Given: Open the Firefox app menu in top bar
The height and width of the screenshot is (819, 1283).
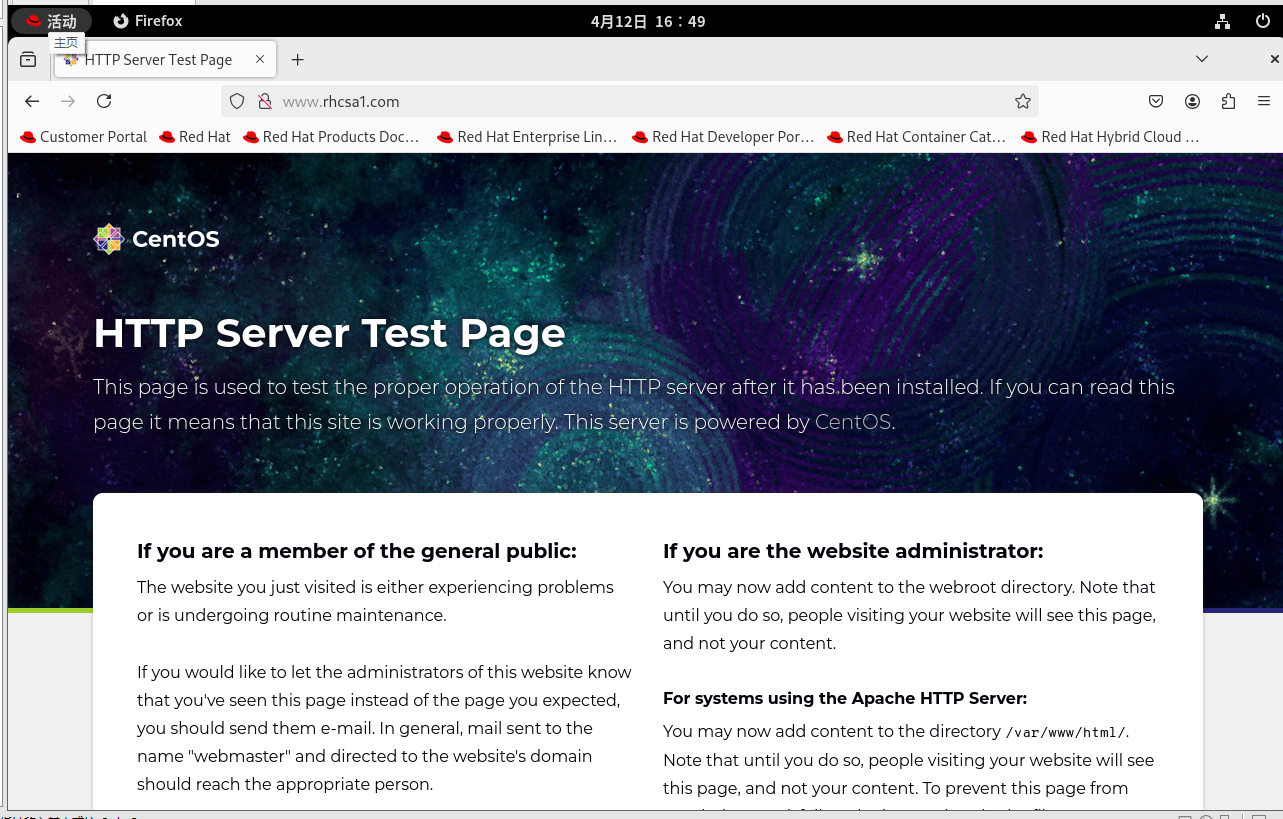Looking at the screenshot, I should tap(148, 21).
